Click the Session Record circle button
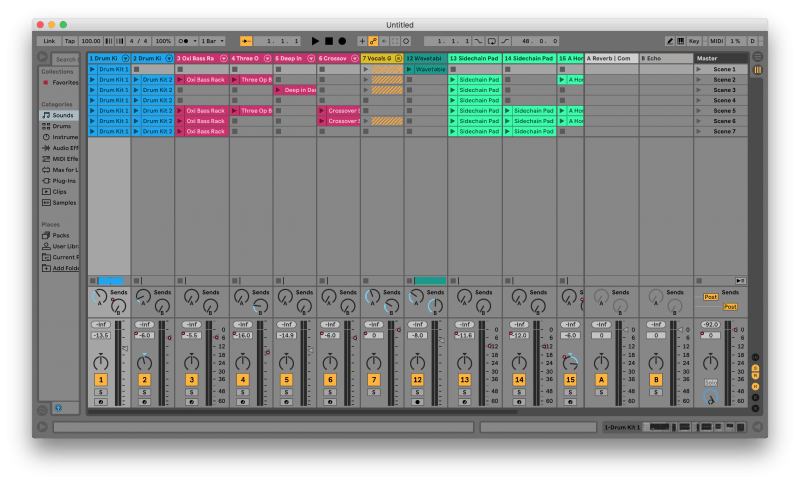 tap(406, 41)
